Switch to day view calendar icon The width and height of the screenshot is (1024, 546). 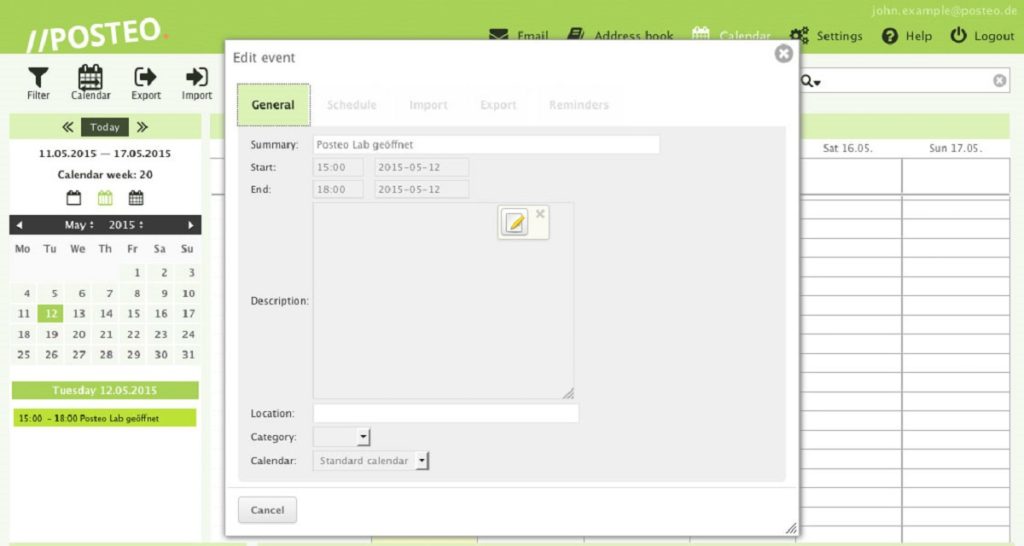click(74, 198)
